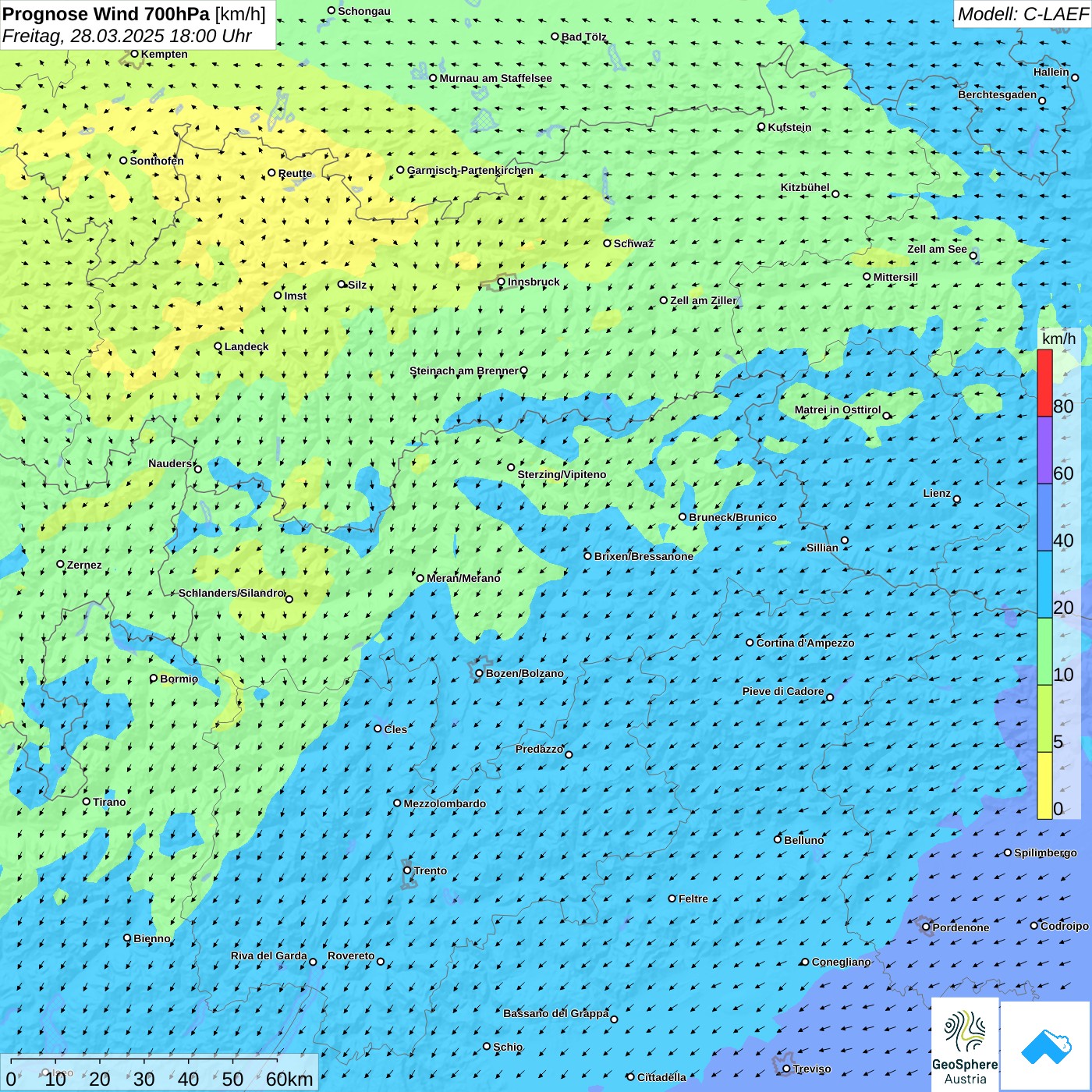Click the Kempten city label

tap(164, 54)
